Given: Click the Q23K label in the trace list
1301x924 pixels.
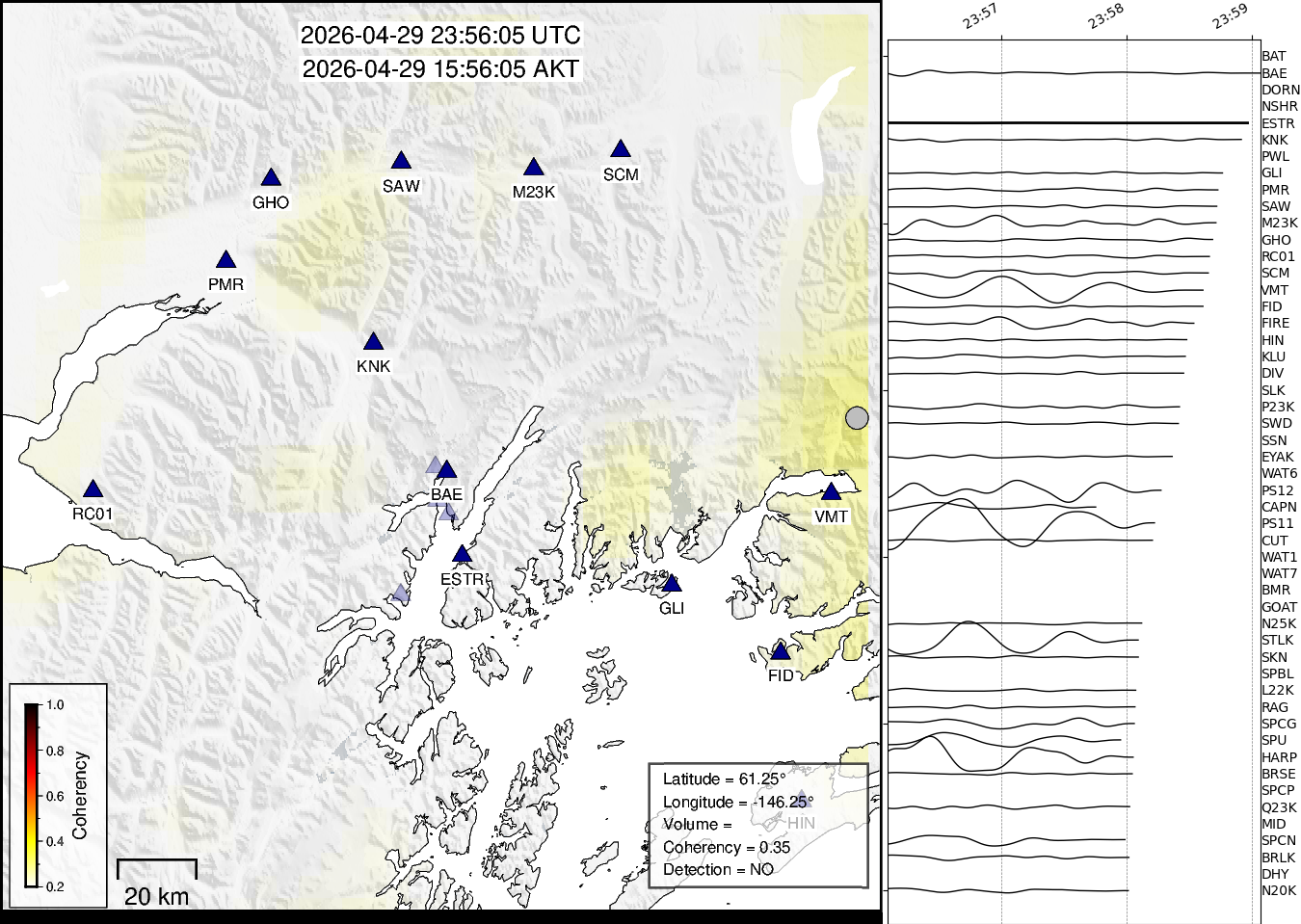Looking at the screenshot, I should coord(1279,807).
